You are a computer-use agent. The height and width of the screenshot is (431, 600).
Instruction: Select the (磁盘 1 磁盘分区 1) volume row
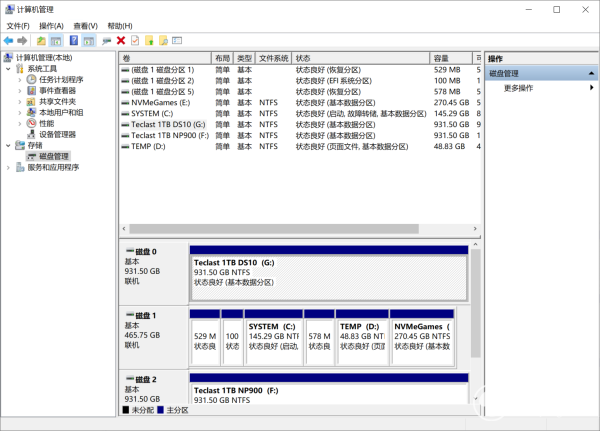click(x=300, y=70)
